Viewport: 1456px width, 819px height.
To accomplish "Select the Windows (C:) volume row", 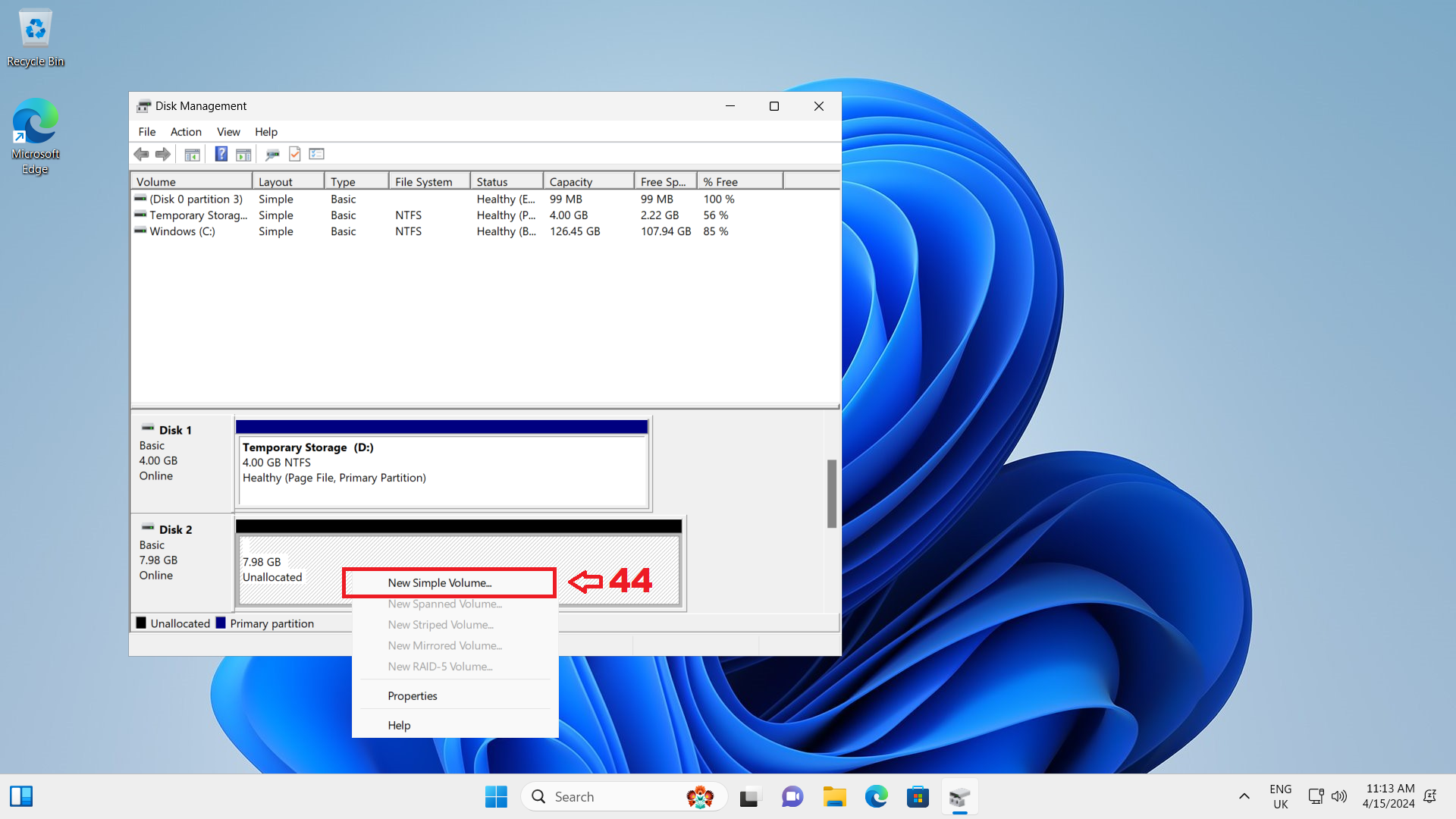I will tap(182, 231).
